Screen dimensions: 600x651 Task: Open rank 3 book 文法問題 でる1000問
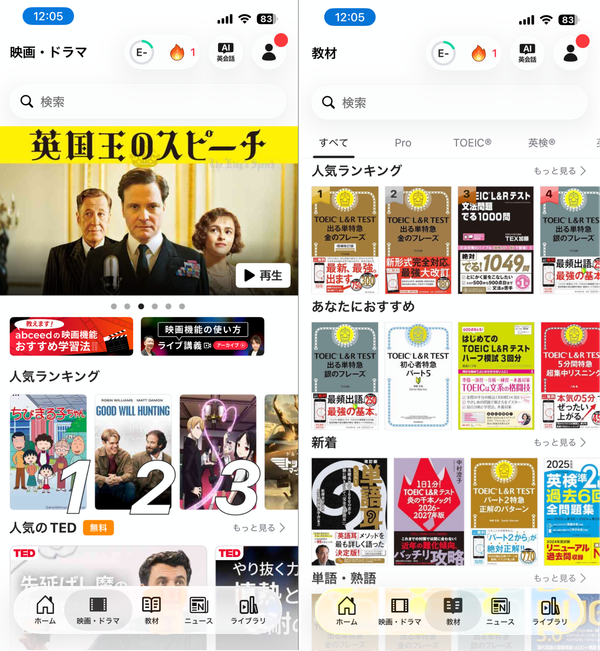tap(496, 240)
